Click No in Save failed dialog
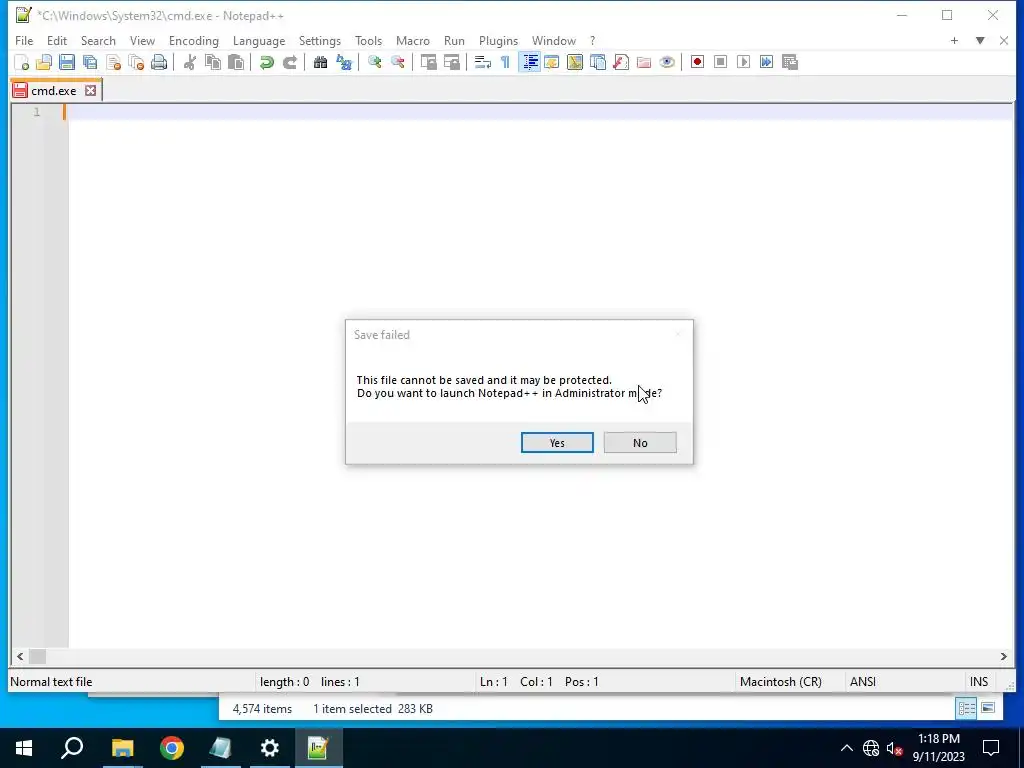The height and width of the screenshot is (768, 1024). (640, 443)
